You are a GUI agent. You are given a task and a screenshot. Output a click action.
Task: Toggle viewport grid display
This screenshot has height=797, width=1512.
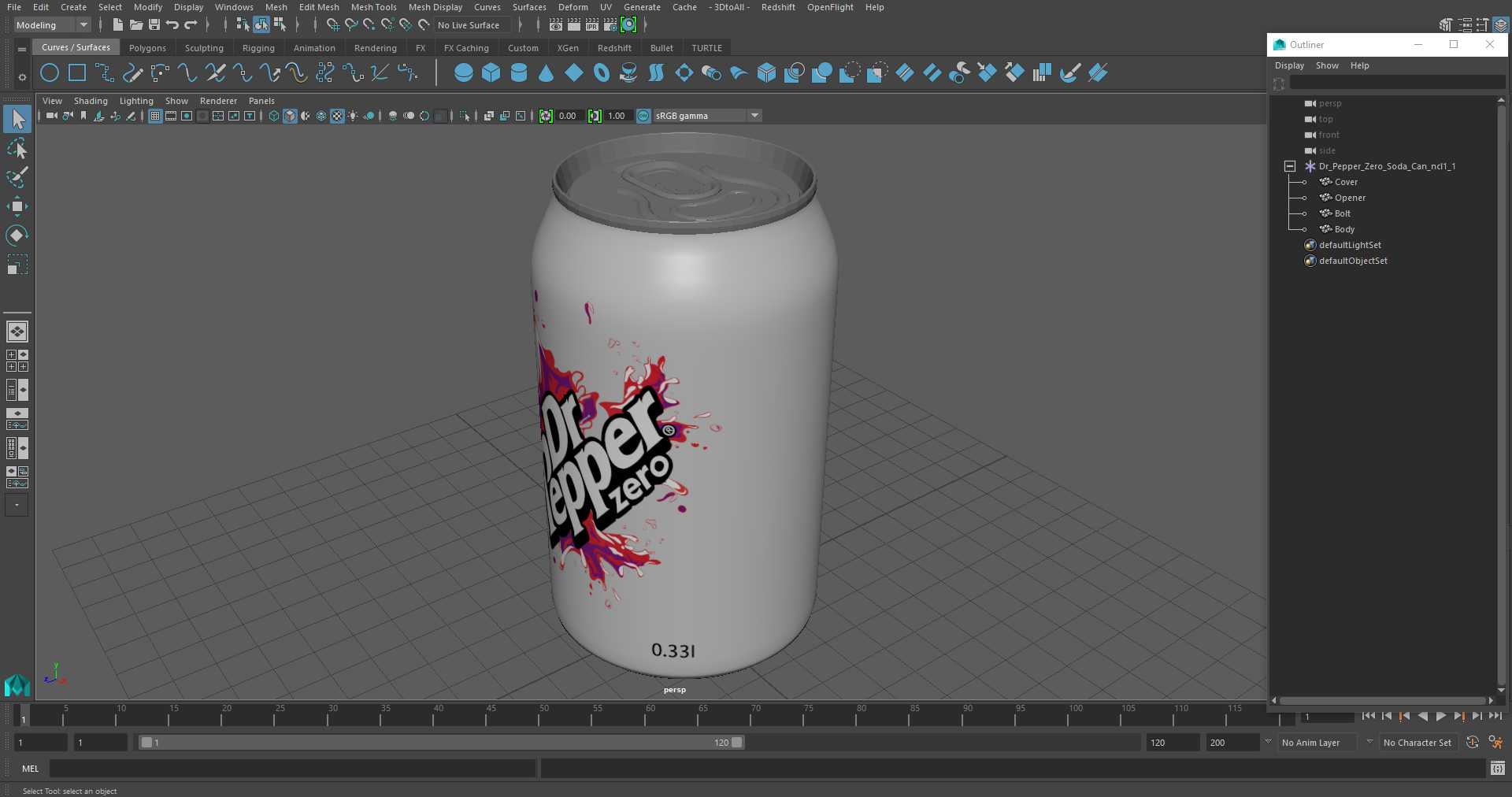[x=155, y=116]
